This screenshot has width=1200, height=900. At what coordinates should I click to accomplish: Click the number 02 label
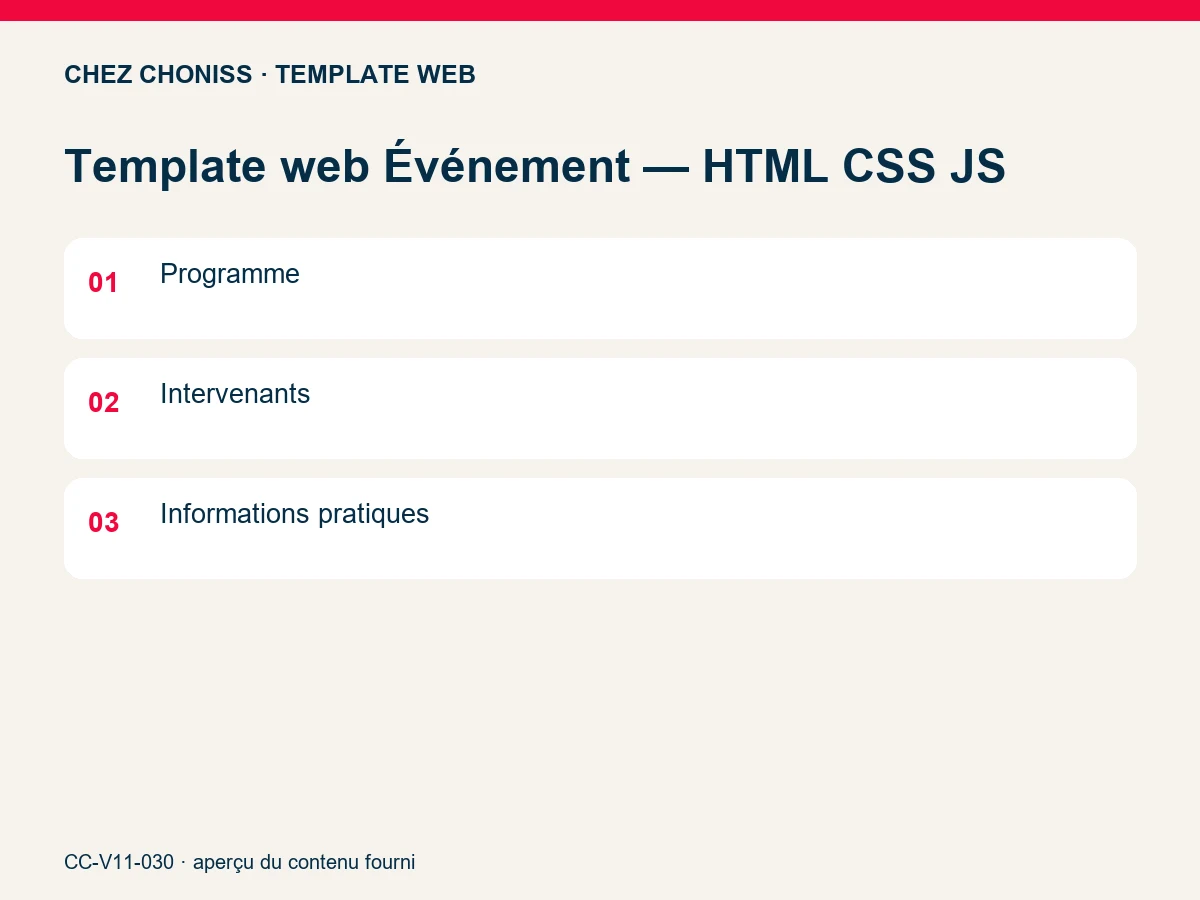[103, 403]
